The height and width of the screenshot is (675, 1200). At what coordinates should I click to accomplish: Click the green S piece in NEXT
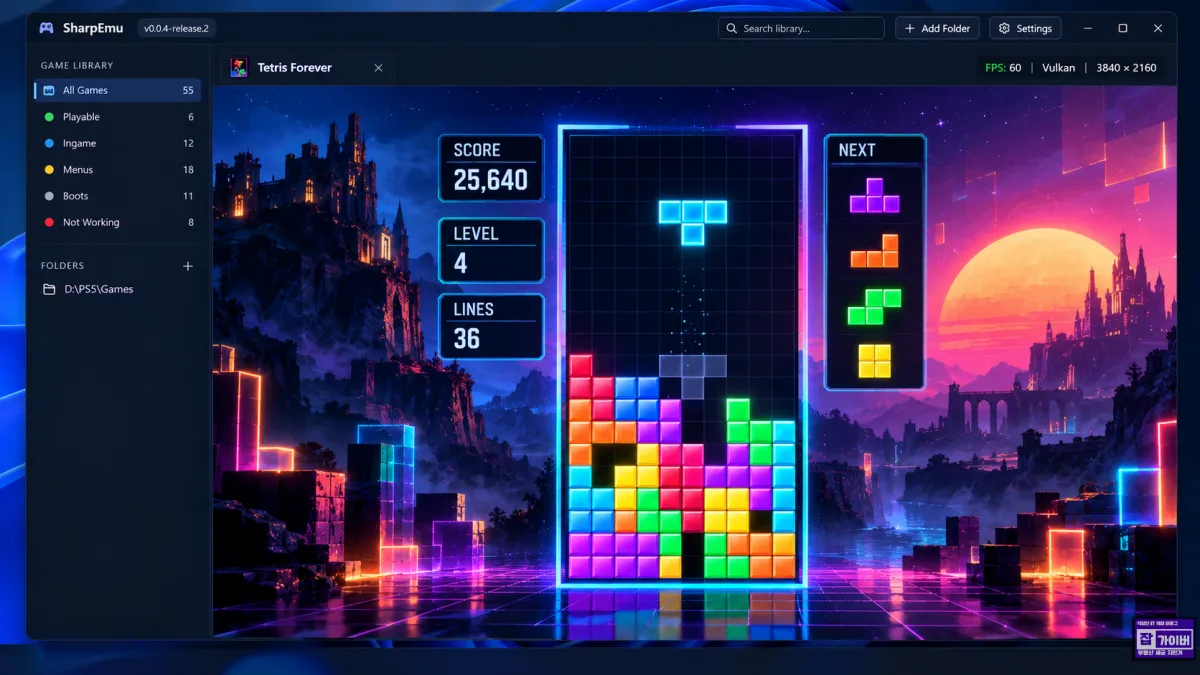coord(875,306)
